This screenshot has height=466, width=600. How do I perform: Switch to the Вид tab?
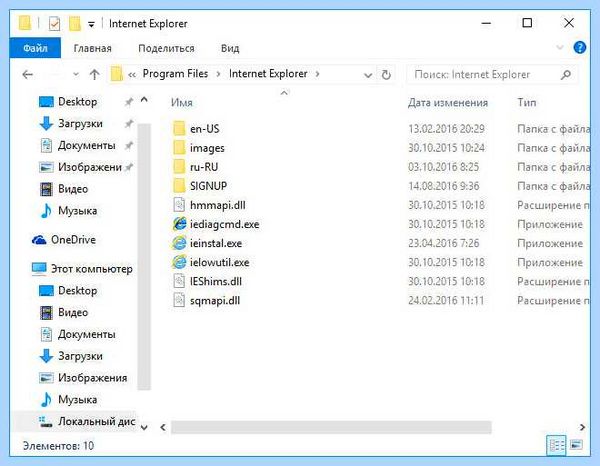(230, 48)
